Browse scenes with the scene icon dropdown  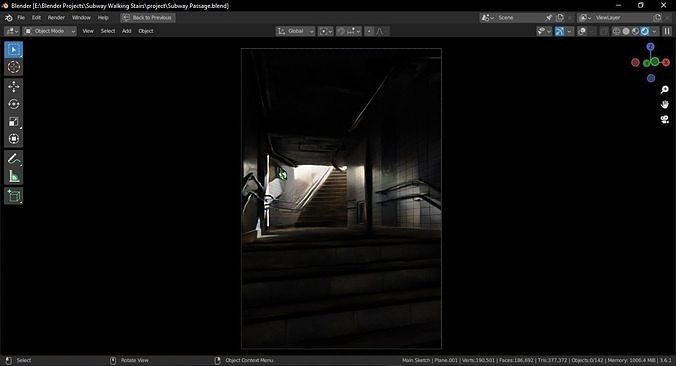(x=488, y=18)
